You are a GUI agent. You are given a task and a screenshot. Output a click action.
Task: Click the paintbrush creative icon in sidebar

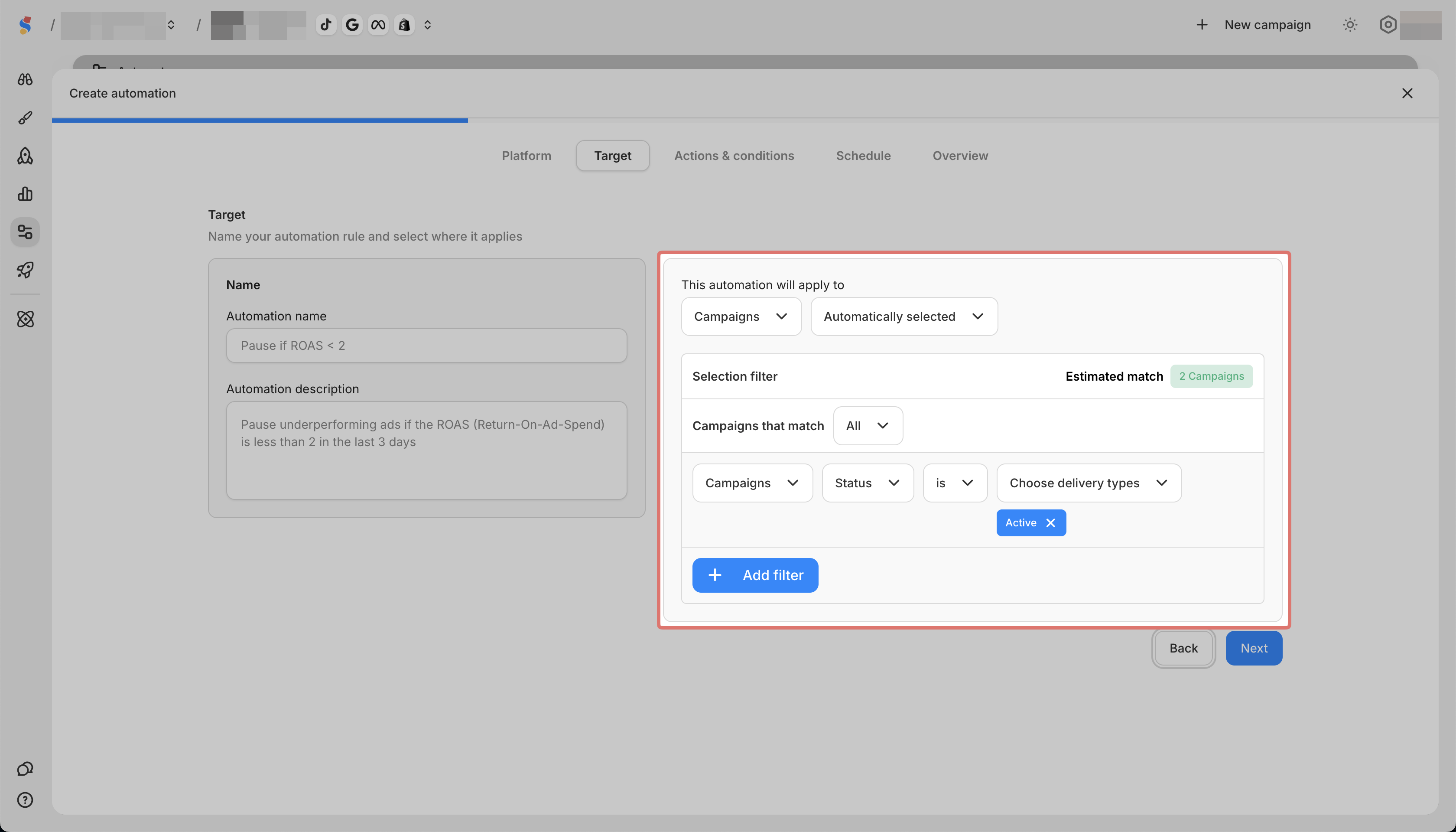coord(25,118)
